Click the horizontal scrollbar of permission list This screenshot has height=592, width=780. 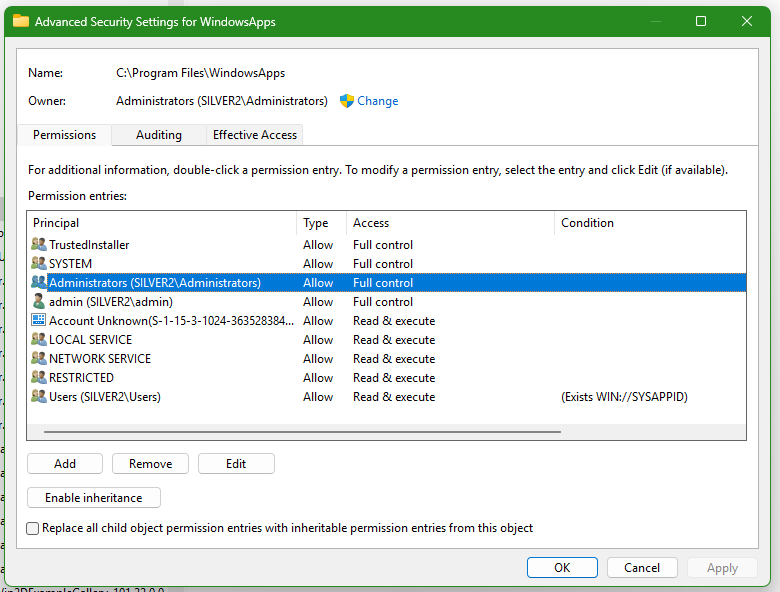[x=302, y=432]
